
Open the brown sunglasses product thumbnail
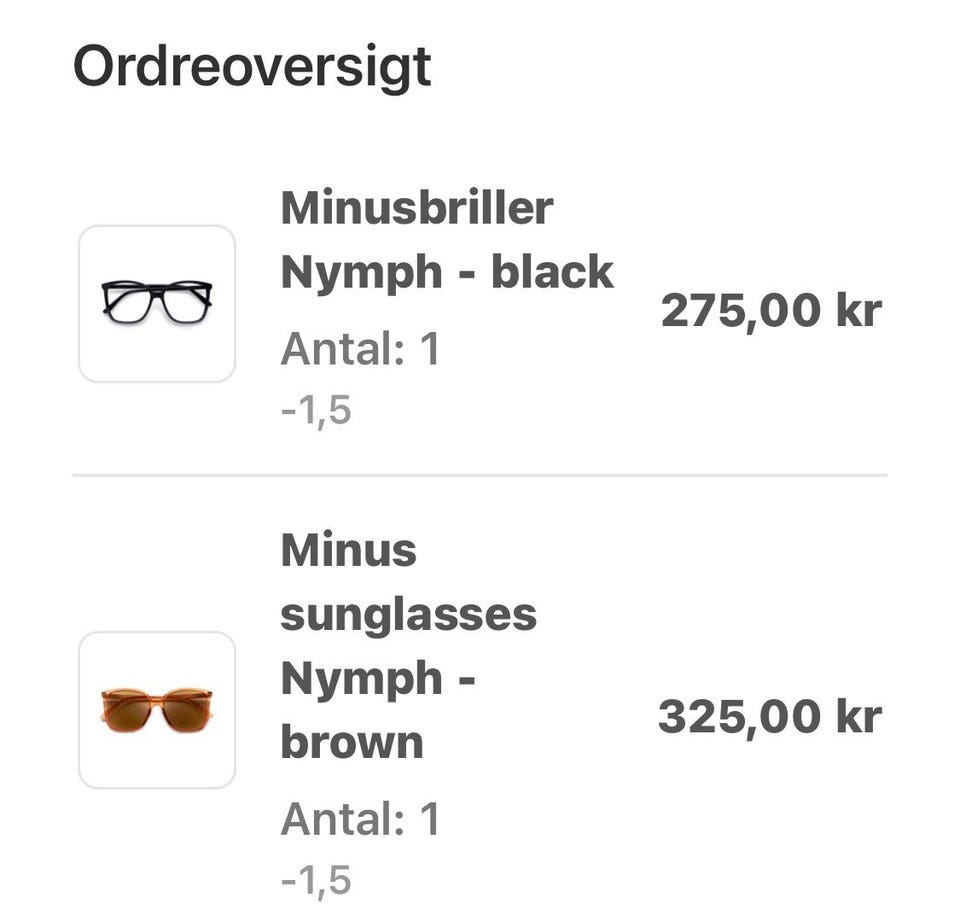pos(157,710)
